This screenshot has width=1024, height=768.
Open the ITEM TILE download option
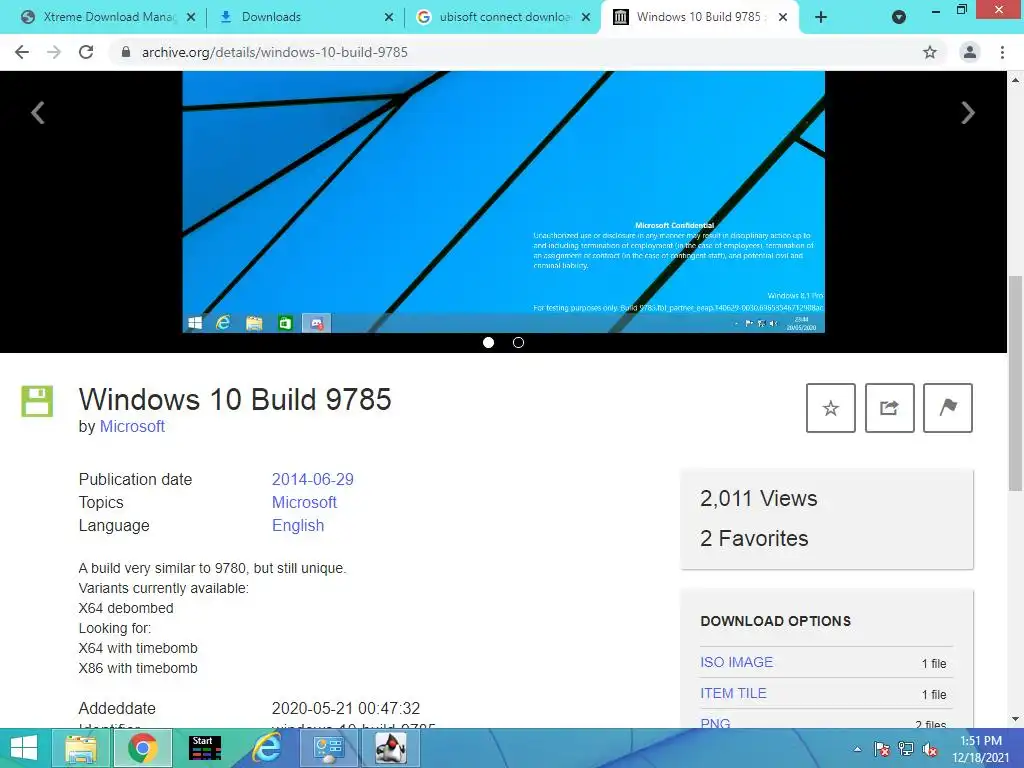click(x=733, y=694)
